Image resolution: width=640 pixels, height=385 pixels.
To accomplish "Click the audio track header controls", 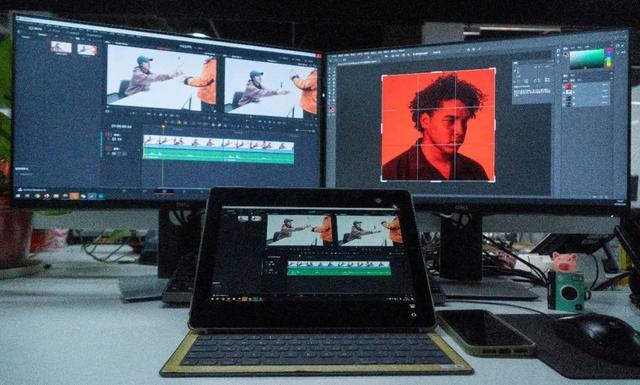I will 117,151.
